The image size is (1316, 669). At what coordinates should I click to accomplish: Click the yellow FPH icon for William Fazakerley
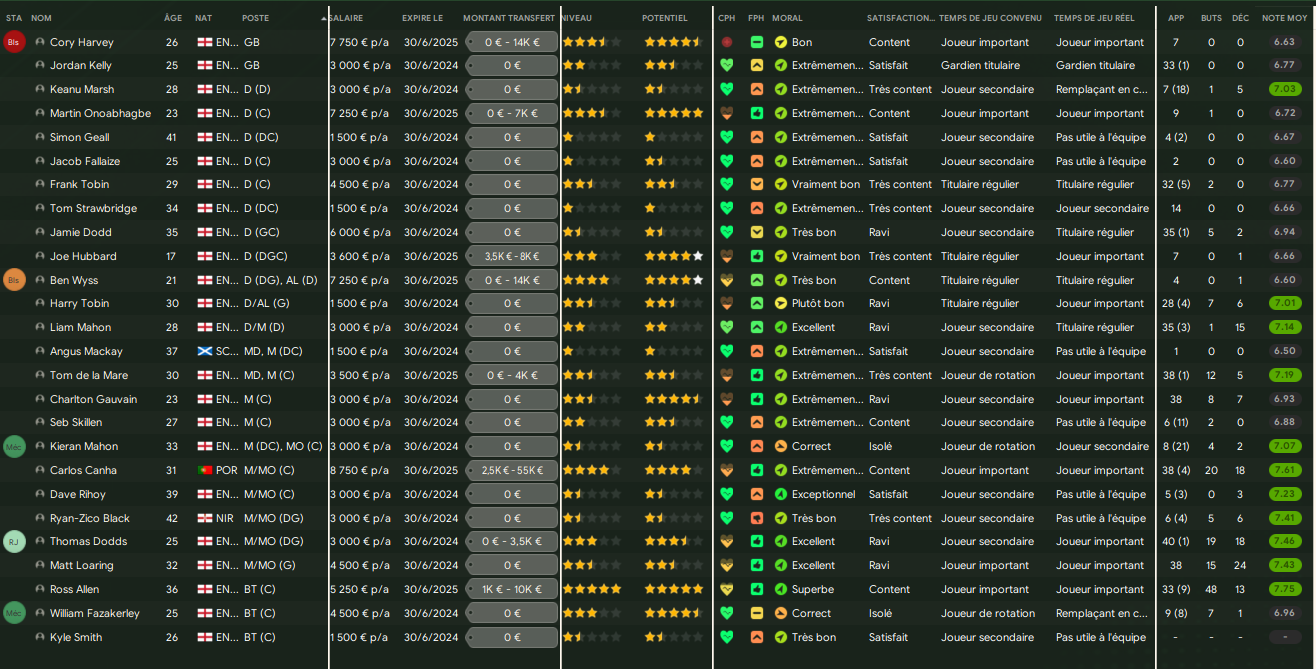(757, 613)
